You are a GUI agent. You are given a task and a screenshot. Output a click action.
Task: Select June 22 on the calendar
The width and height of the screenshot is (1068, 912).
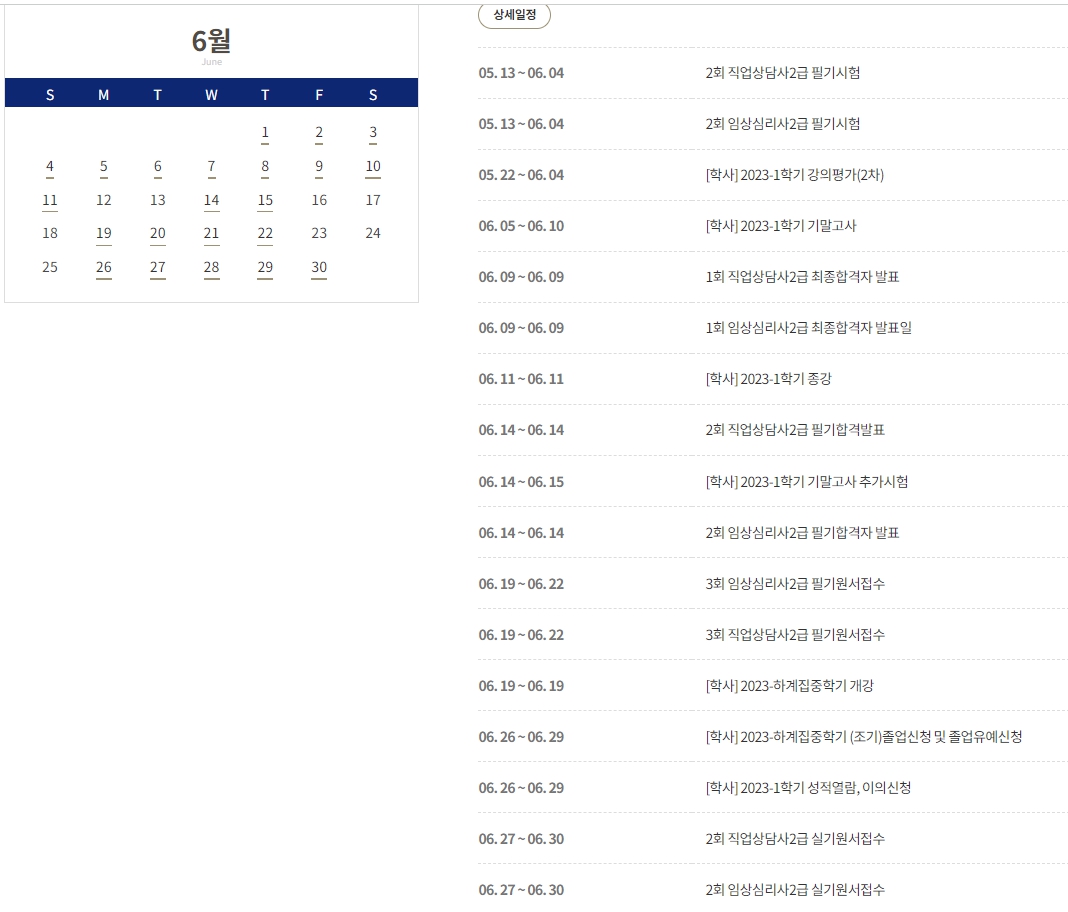(x=265, y=234)
